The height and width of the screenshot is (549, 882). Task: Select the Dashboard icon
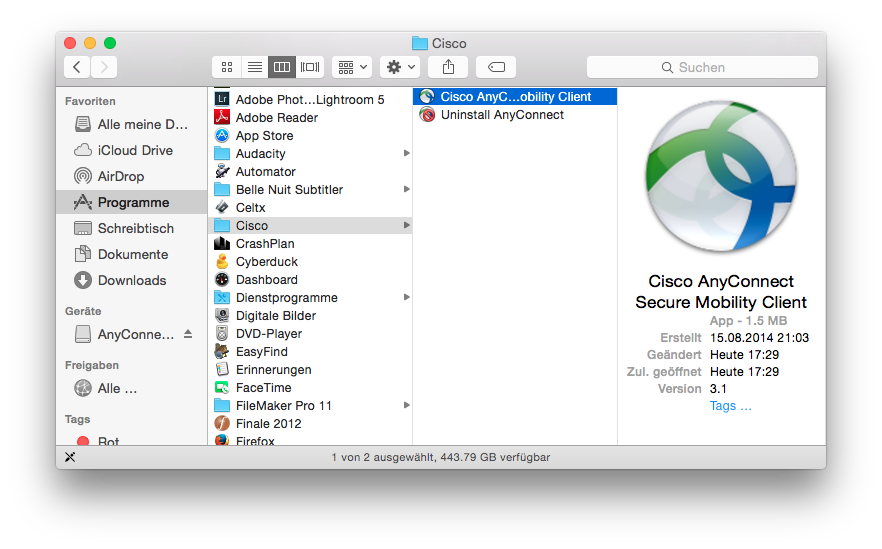coord(222,279)
